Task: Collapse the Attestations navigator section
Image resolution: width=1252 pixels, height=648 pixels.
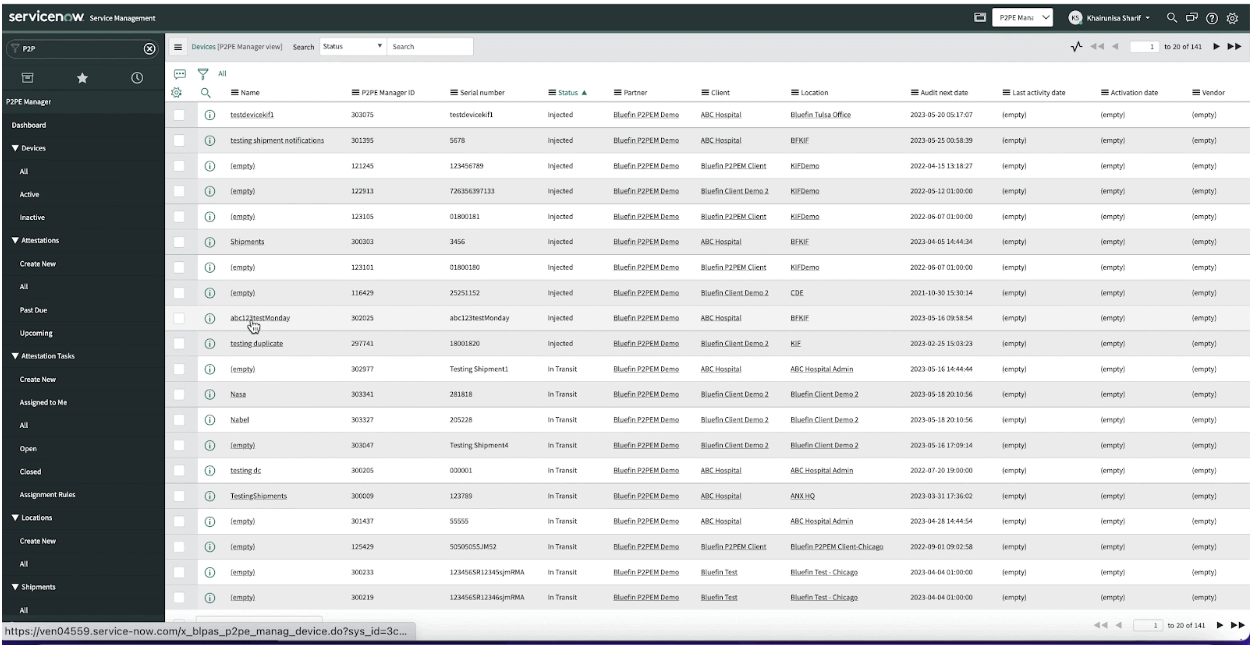Action: (x=37, y=240)
